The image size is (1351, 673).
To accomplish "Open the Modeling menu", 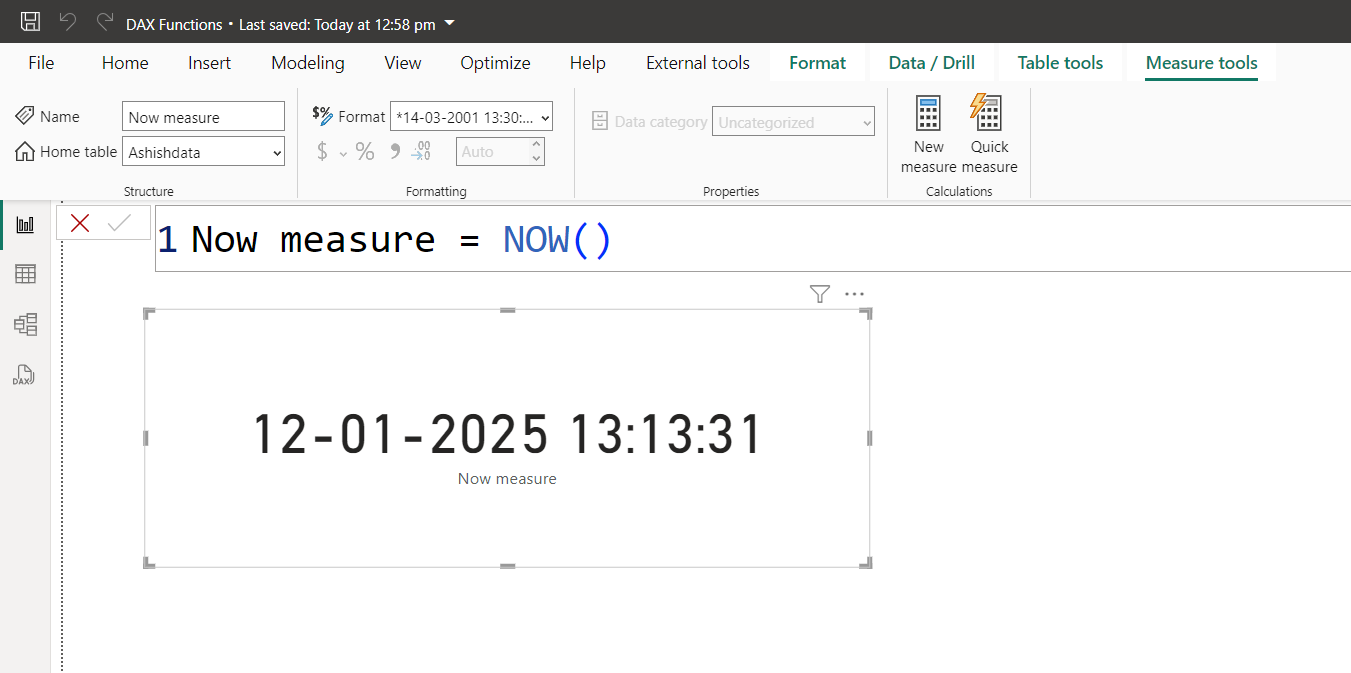I will point(307,62).
